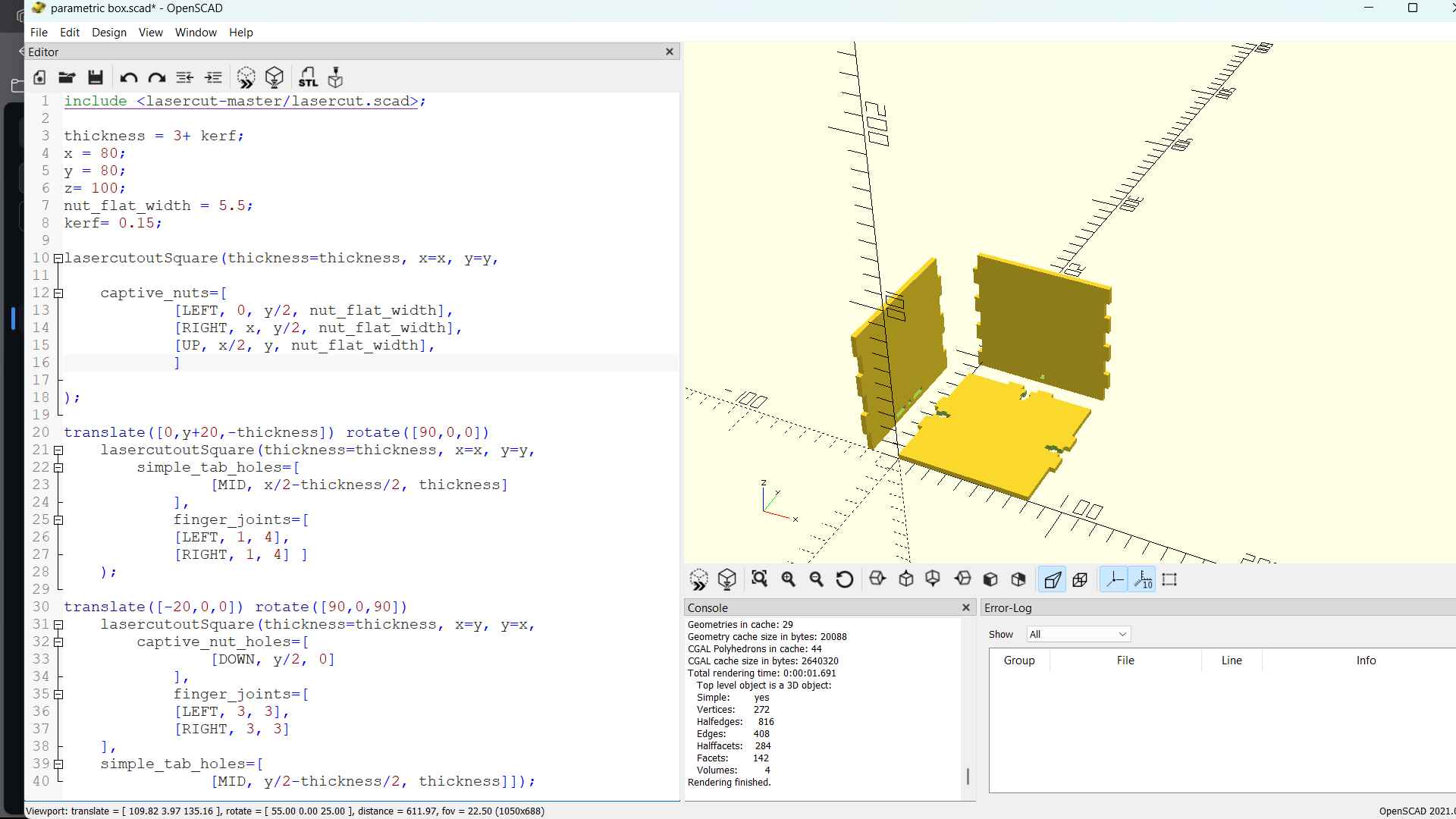Click 'Total rendering time' line in the Console
Viewport: 1456px width, 819px height.
tap(761, 673)
